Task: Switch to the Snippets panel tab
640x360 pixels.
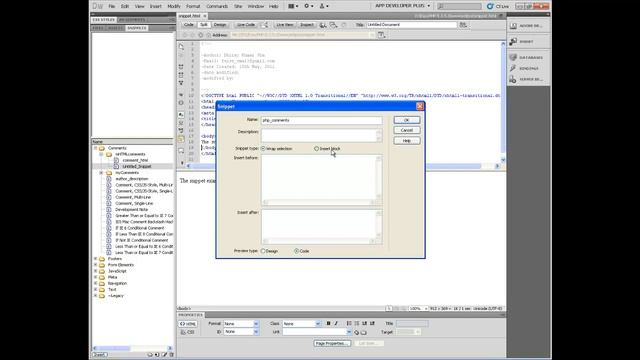Action: (x=137, y=28)
